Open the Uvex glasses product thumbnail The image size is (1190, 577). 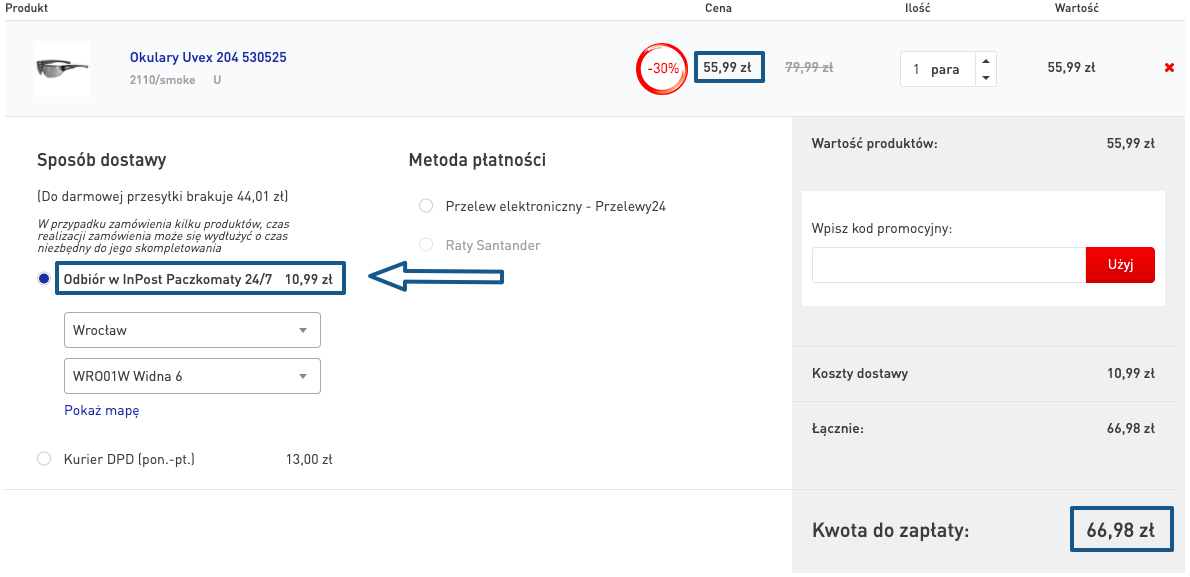pyautogui.click(x=62, y=68)
